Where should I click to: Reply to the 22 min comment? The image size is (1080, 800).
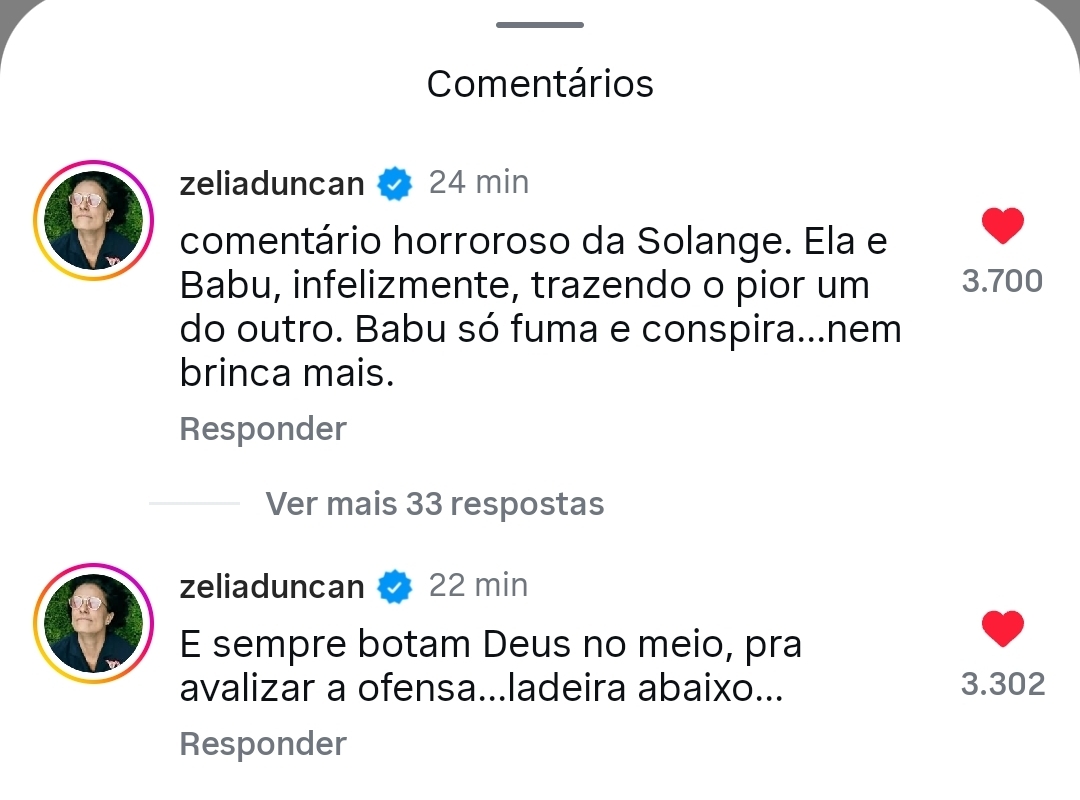[x=263, y=744]
